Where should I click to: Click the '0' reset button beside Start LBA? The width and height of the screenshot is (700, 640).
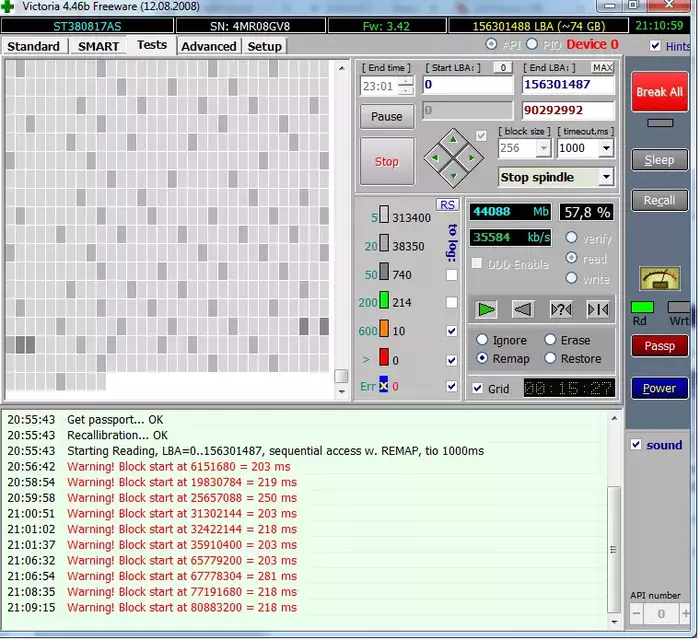click(x=503, y=67)
